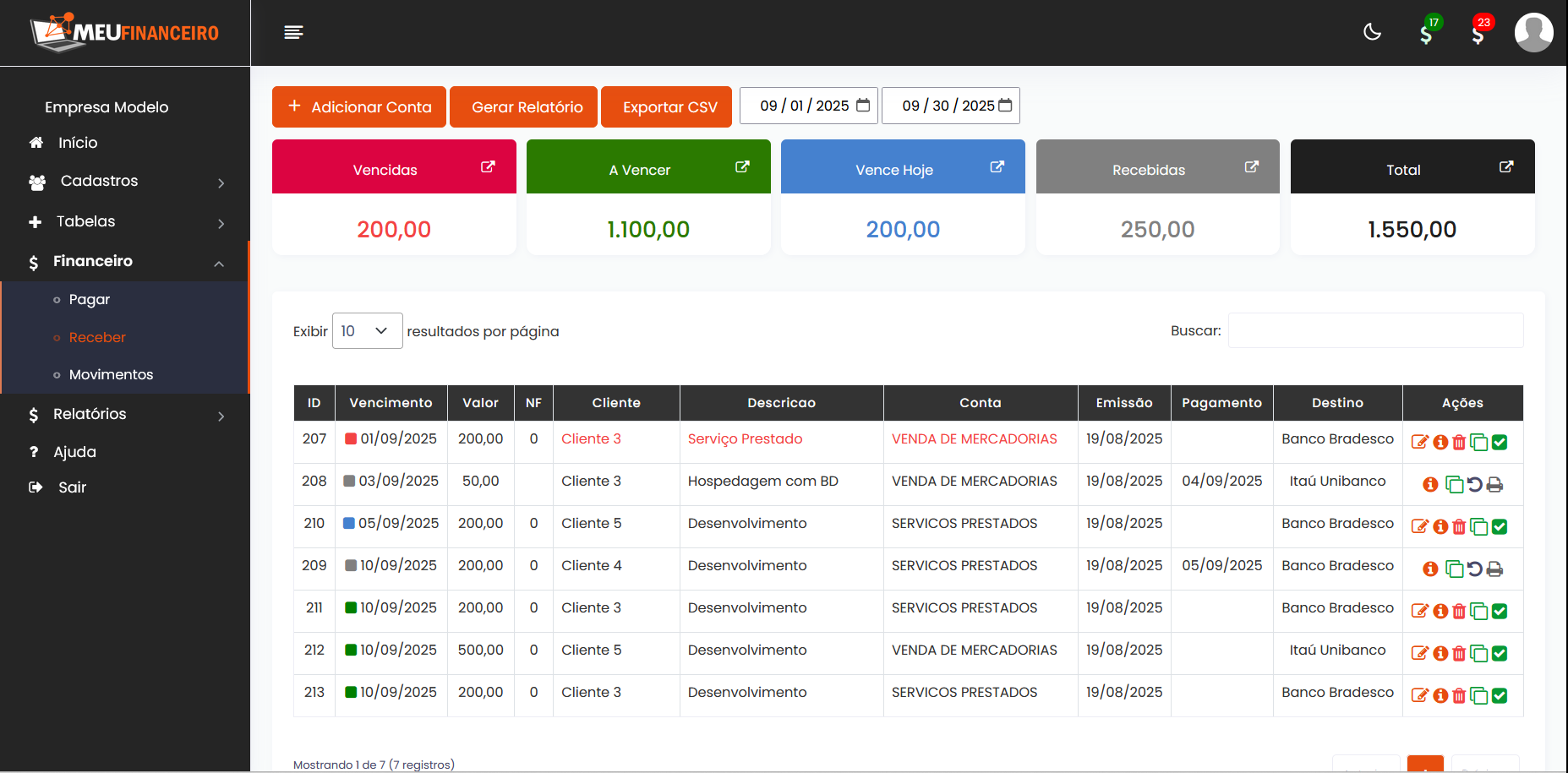
Task: Click the print icon for row 208
Action: [1494, 484]
